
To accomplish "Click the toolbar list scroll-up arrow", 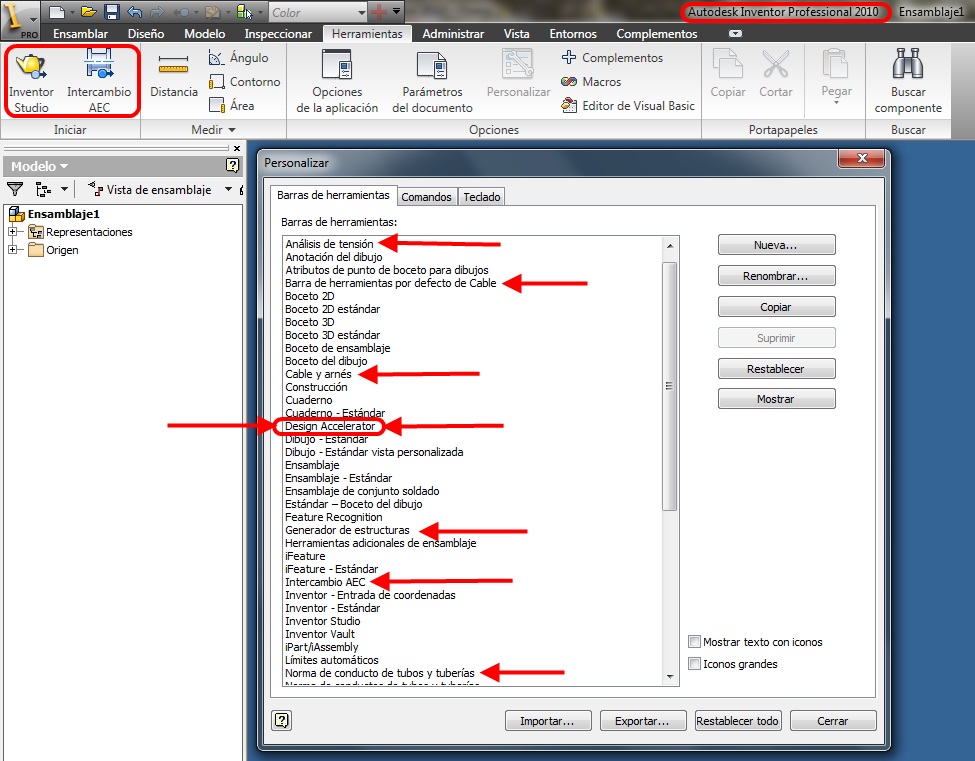I will click(670, 246).
